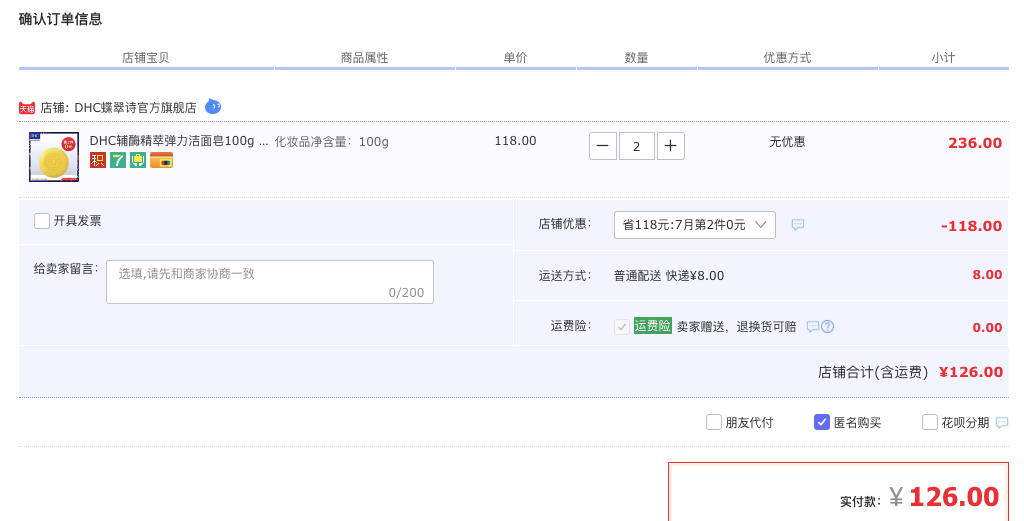Click the 实付款 amount 126.00
1024x521 pixels.
tap(954, 497)
